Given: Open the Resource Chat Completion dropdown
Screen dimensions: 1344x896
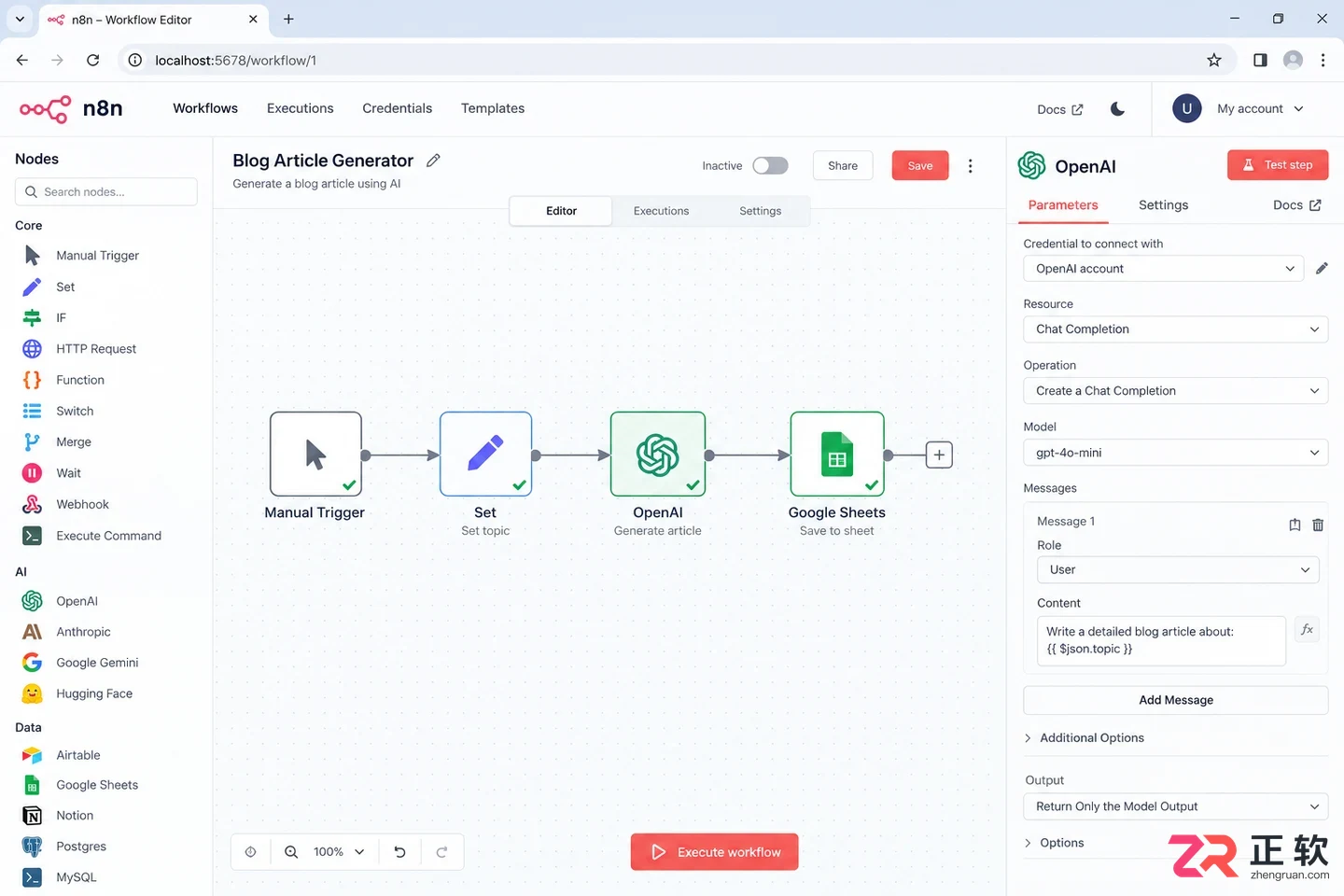Looking at the screenshot, I should tap(1175, 329).
